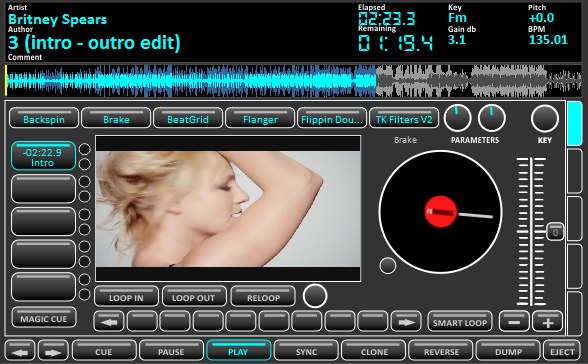The width and height of the screenshot is (588, 364).
Task: Open the TK Filters V2 effect
Action: point(404,118)
